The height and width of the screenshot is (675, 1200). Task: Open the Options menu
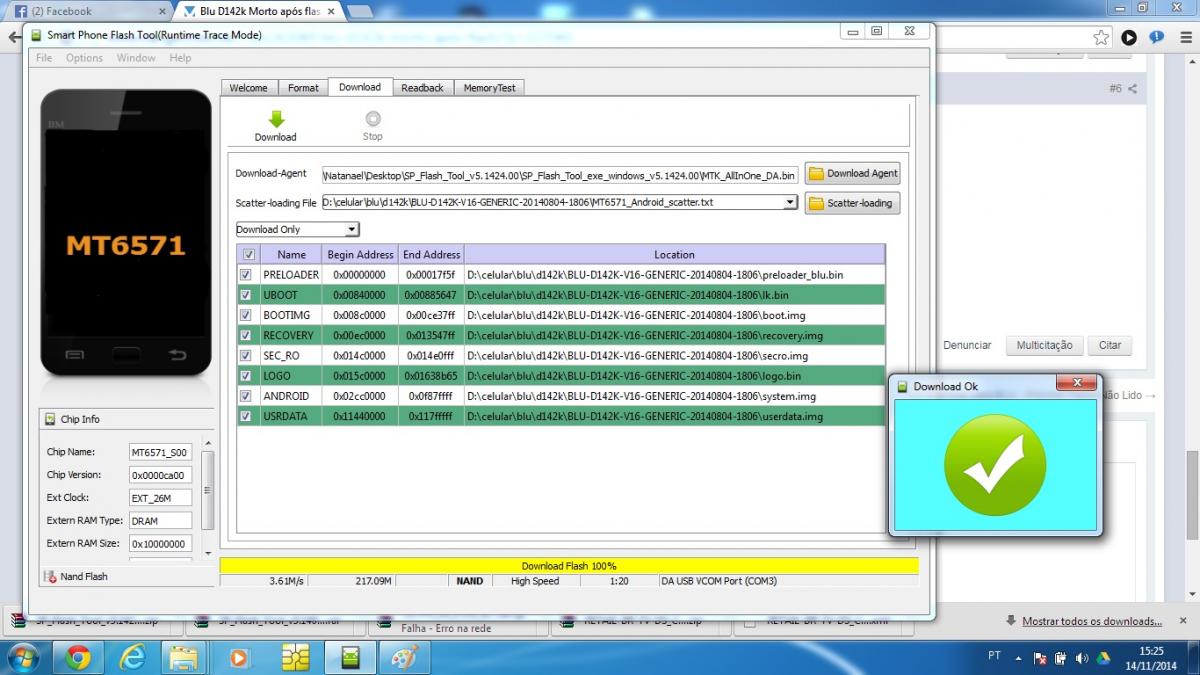(x=84, y=58)
